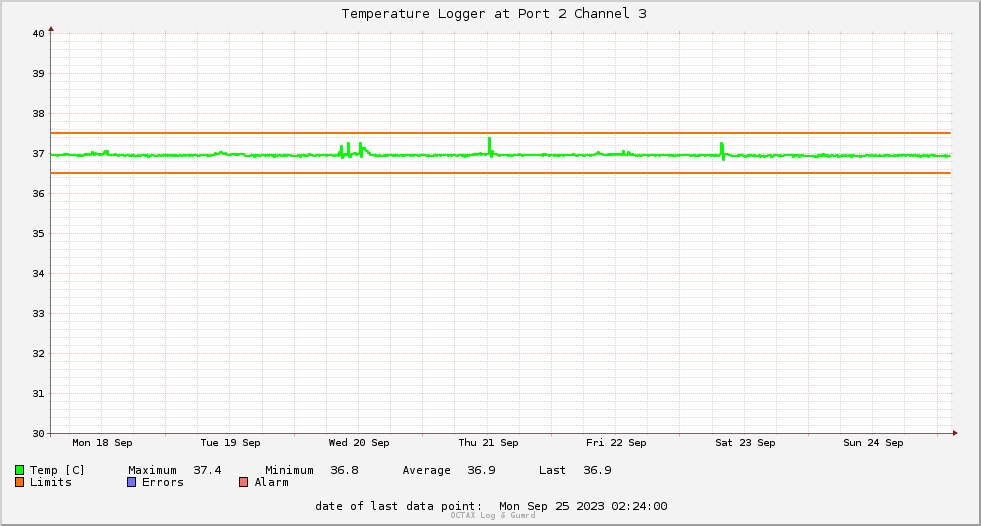Screen dimensions: 981x526
Task: Click the red Alarm legend swatch
Action: [x=243, y=482]
